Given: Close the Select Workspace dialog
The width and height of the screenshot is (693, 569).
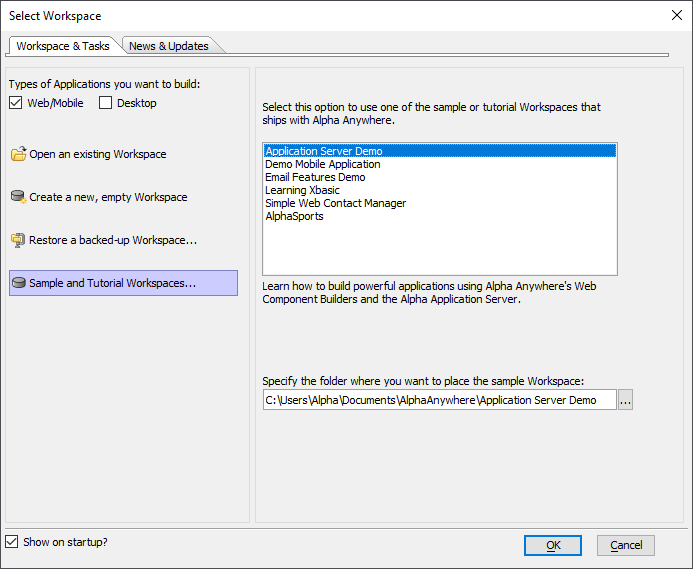Looking at the screenshot, I should click(x=677, y=15).
